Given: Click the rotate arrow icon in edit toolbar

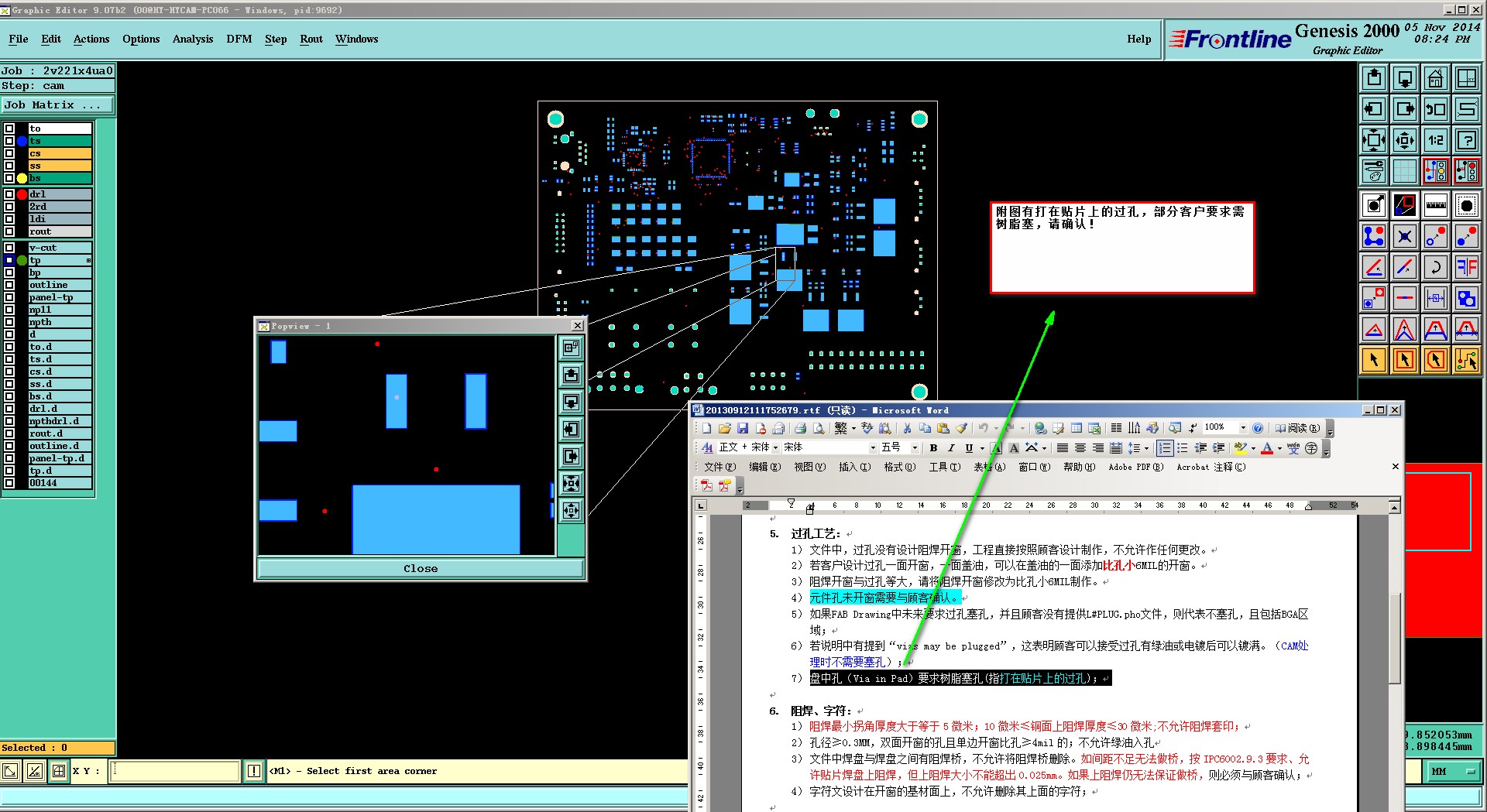Looking at the screenshot, I should (1436, 267).
